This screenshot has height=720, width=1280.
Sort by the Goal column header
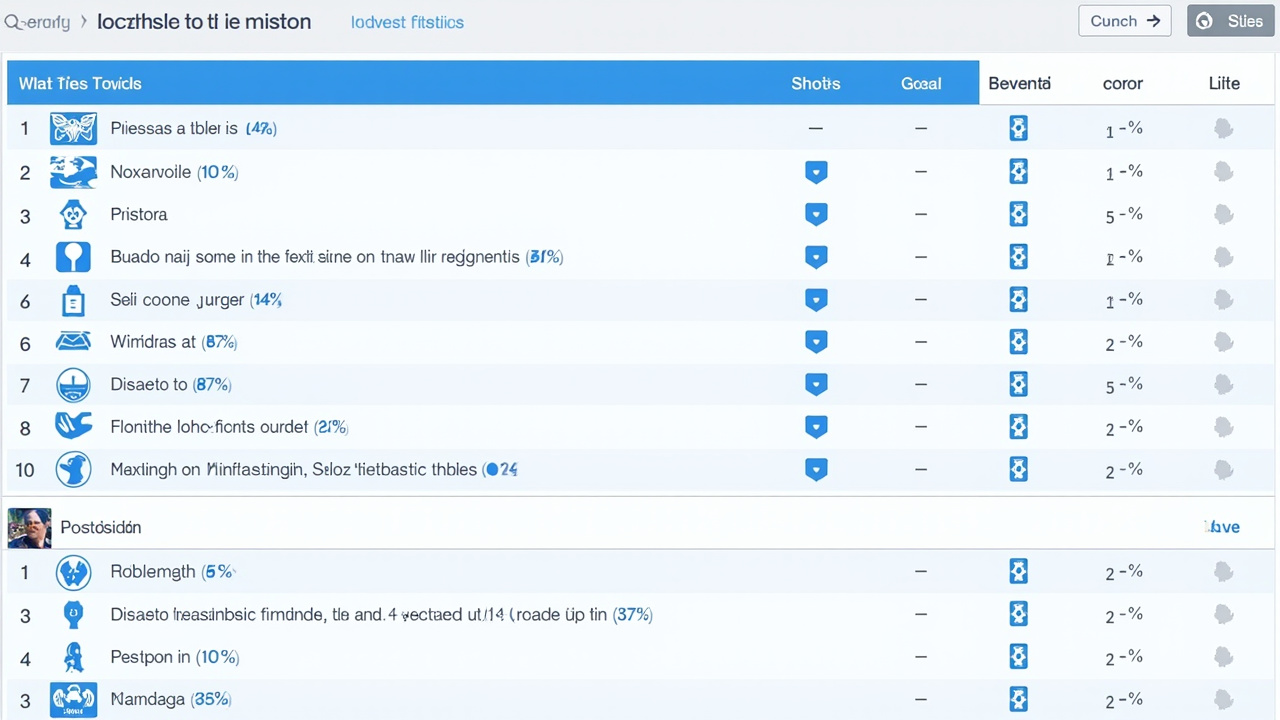(x=920, y=84)
